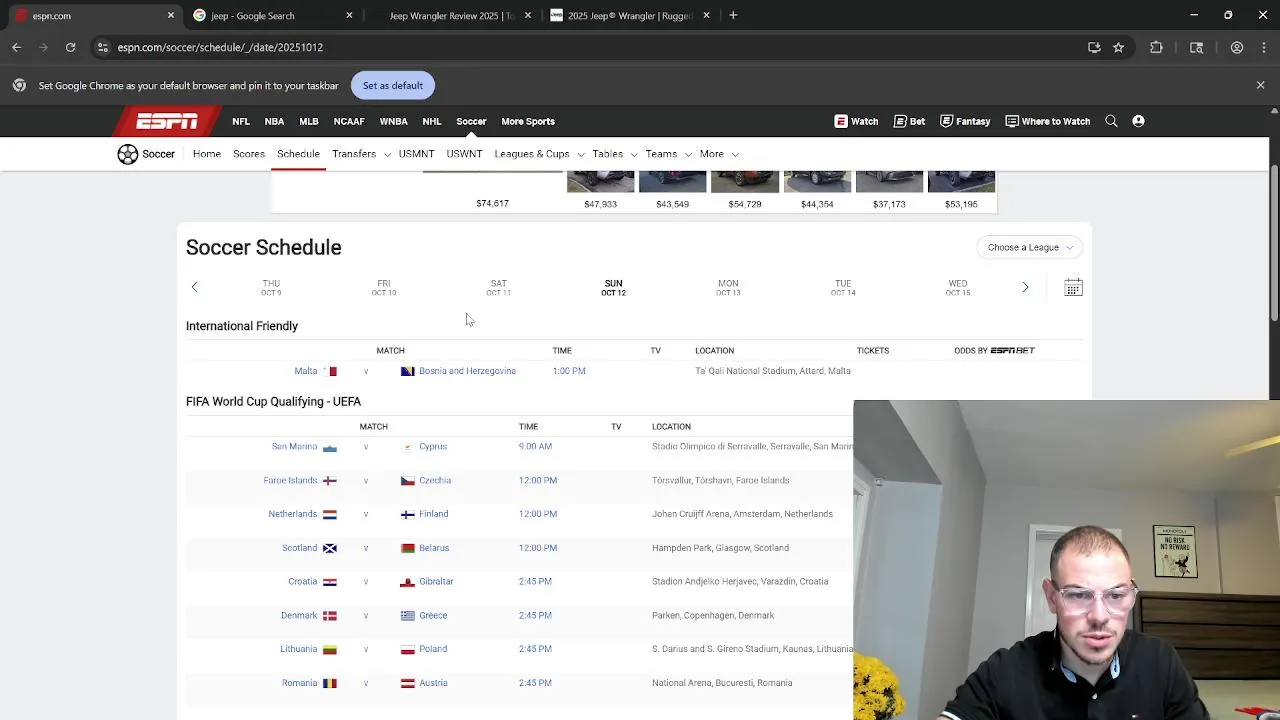This screenshot has width=1280, height=720.
Task: Open Chrome extensions puzzle icon
Action: tap(1156, 47)
